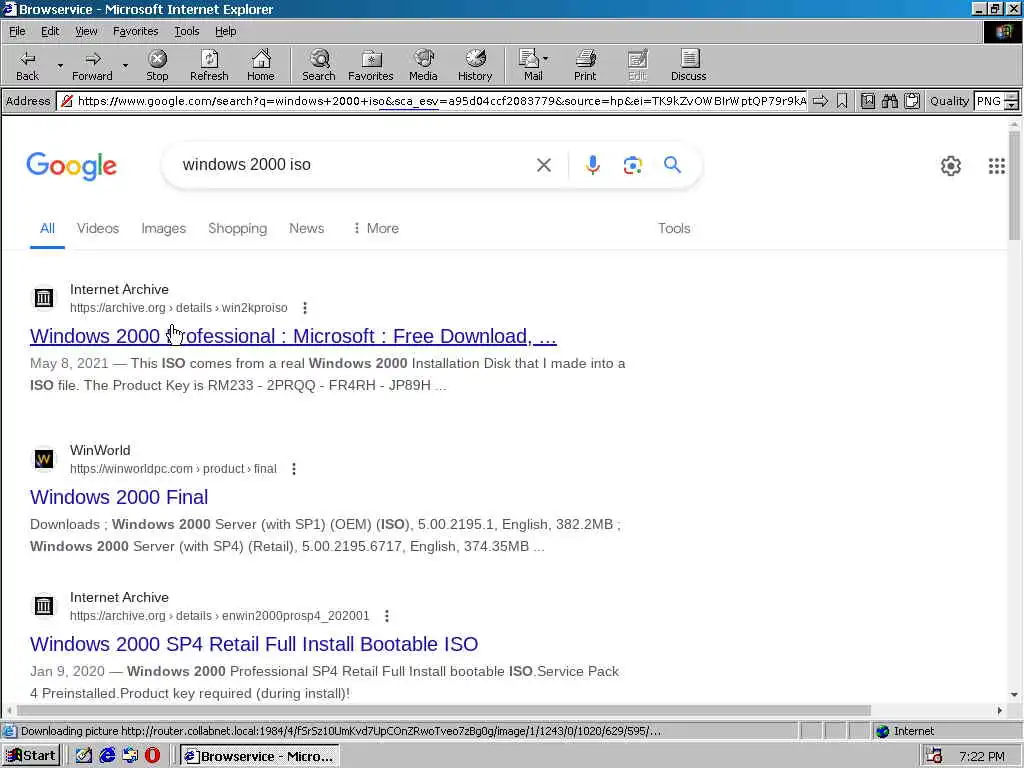Open the search Tools options

(x=674, y=229)
